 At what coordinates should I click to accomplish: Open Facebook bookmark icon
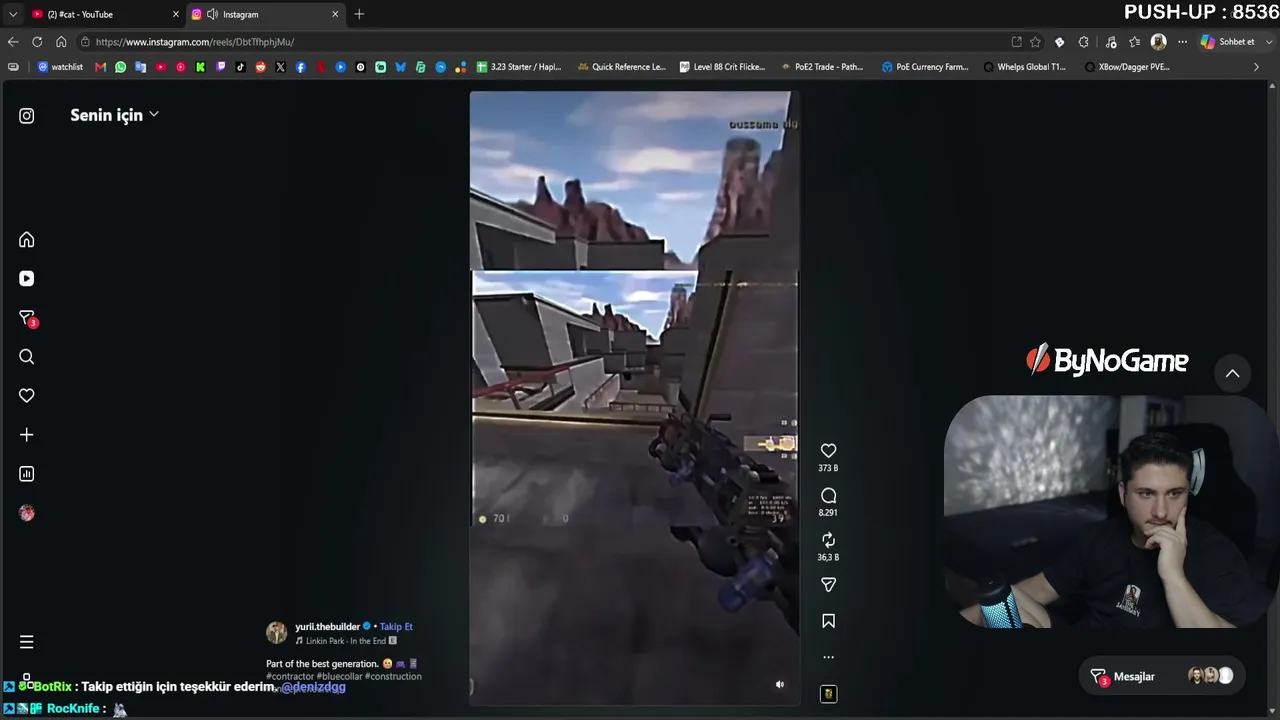click(x=301, y=67)
